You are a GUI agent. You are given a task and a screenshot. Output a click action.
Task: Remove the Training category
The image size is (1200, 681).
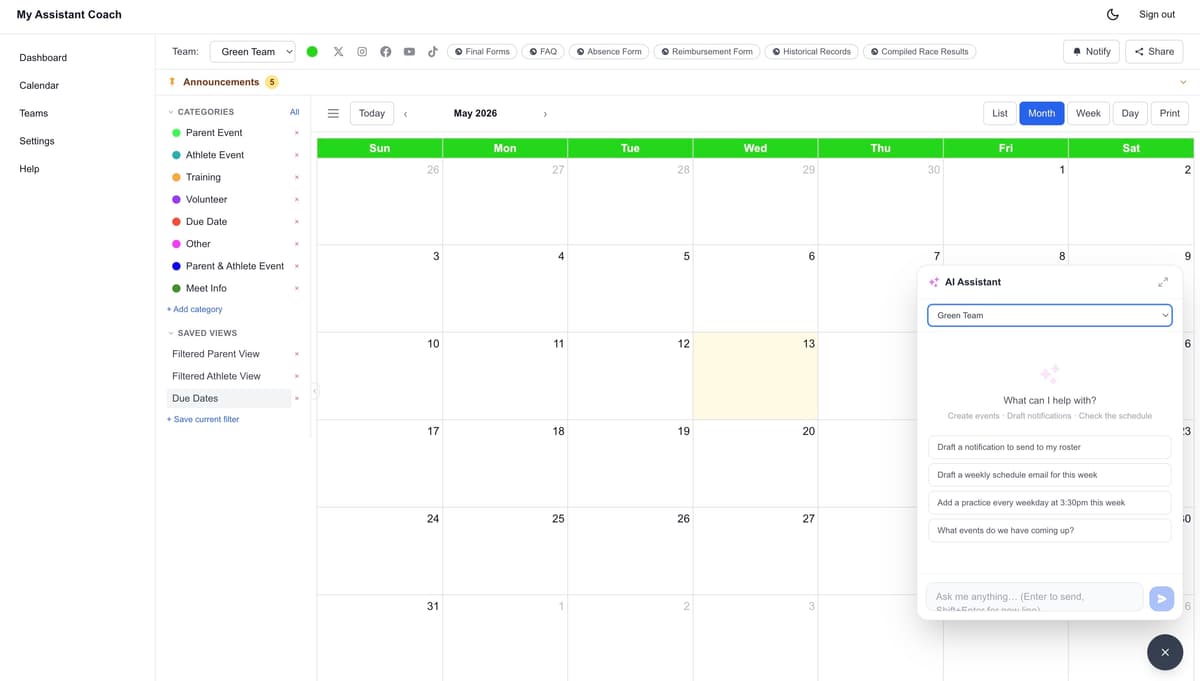tap(297, 177)
